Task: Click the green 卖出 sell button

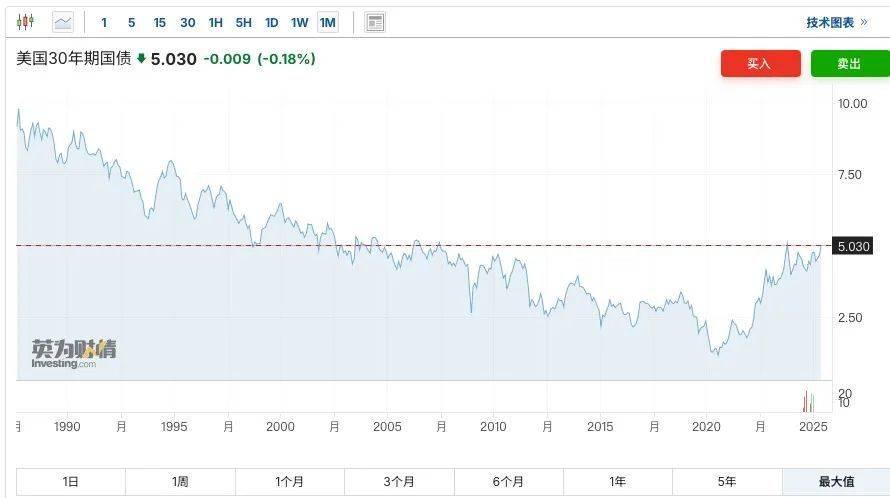Action: click(x=850, y=64)
